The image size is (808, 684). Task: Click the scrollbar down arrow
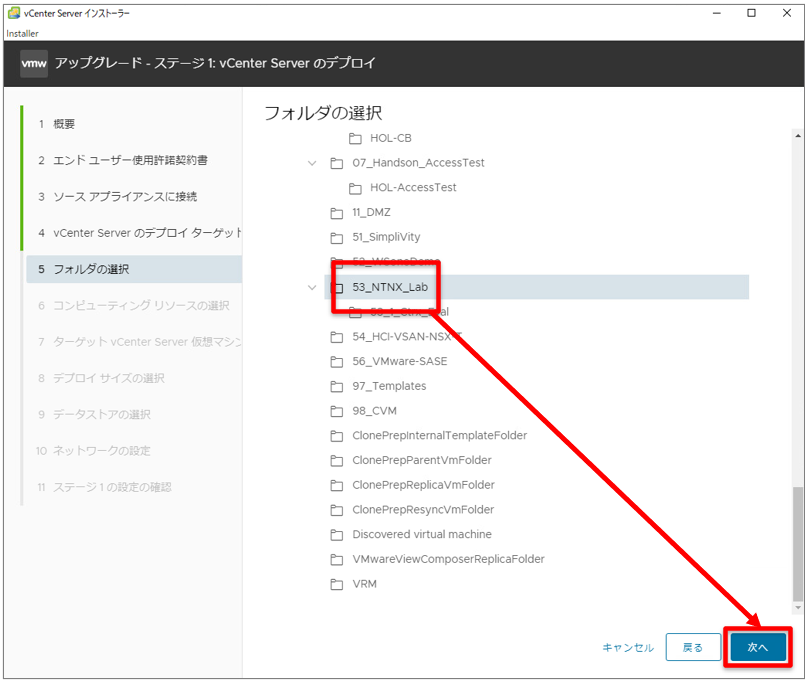[798, 608]
